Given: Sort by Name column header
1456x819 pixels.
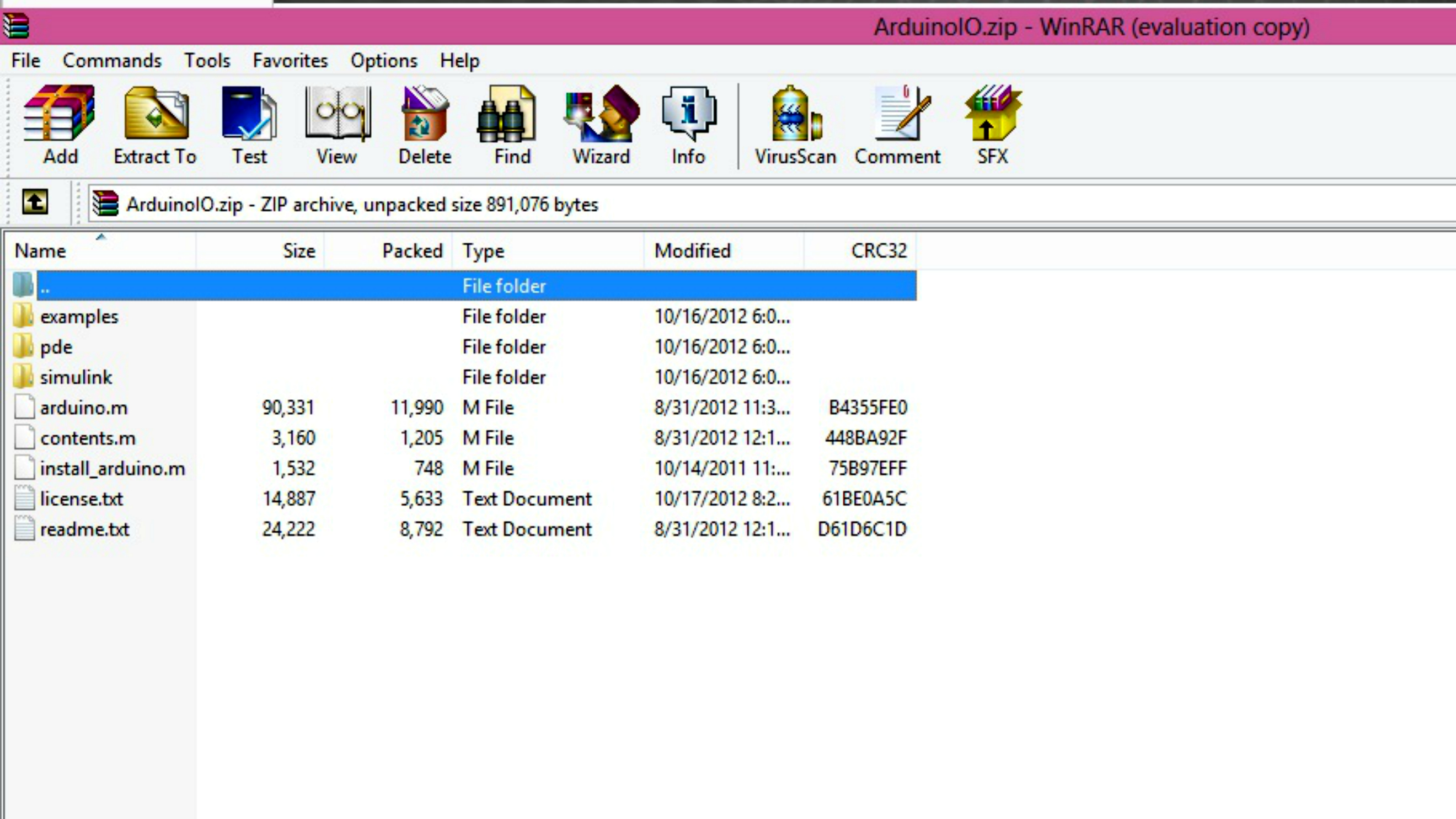Looking at the screenshot, I should click(100, 250).
